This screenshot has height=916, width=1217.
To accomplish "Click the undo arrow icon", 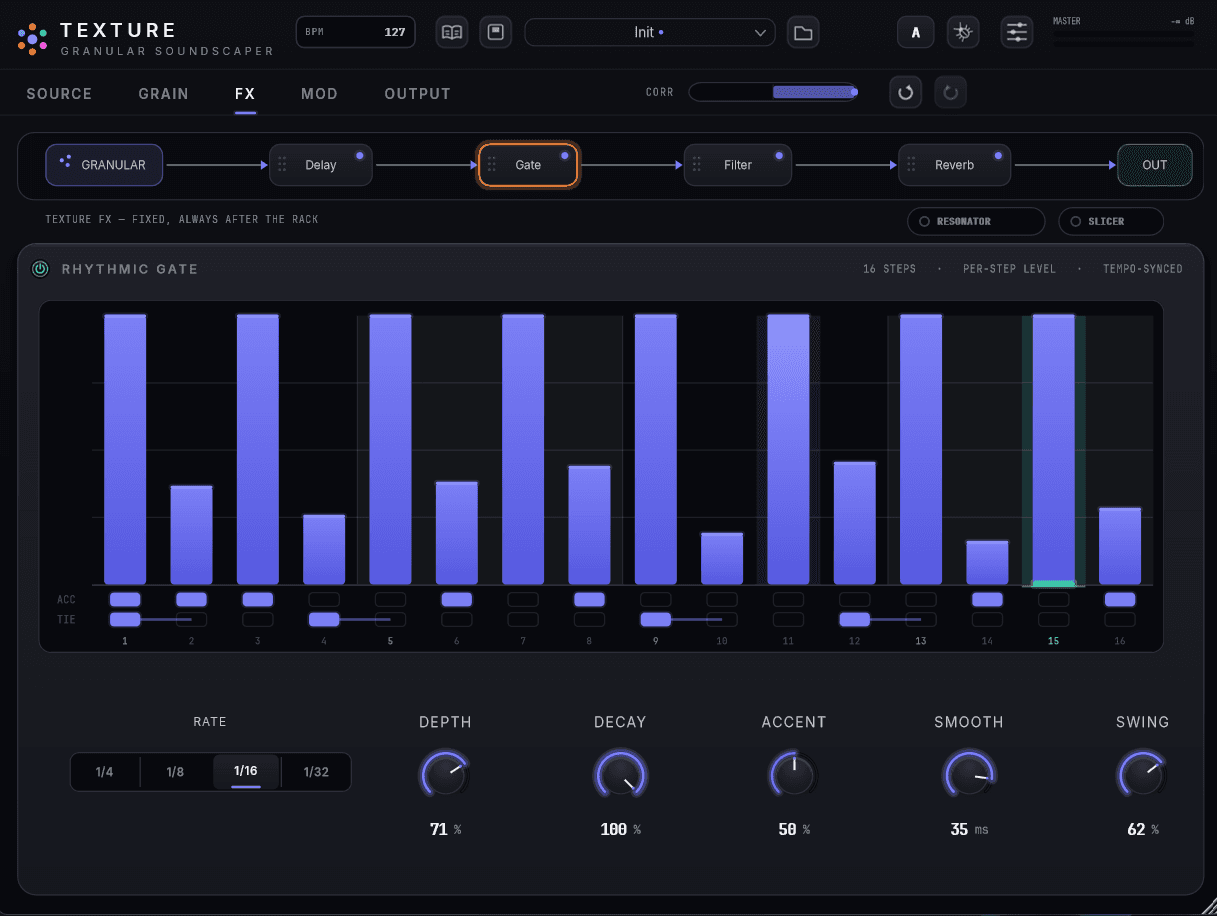I will click(906, 93).
